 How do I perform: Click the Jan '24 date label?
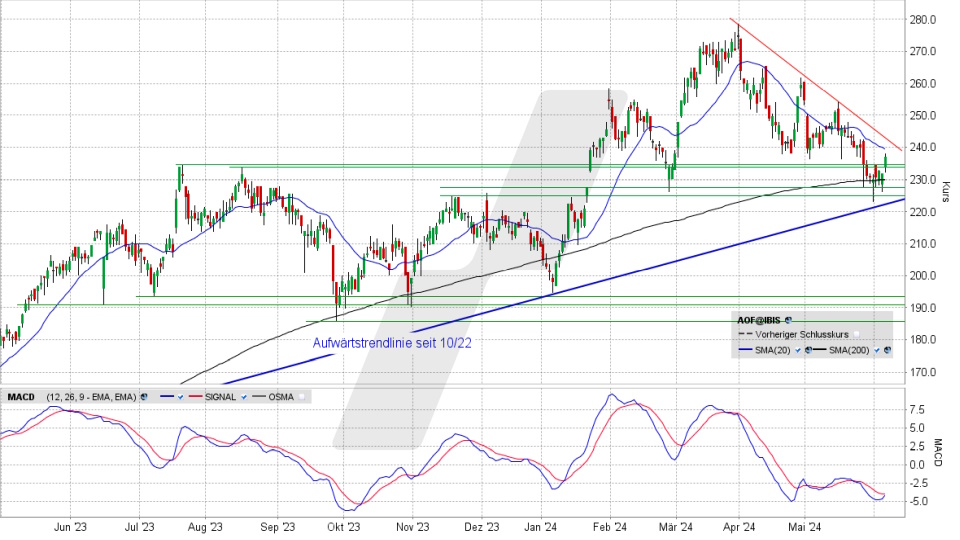coord(542,527)
